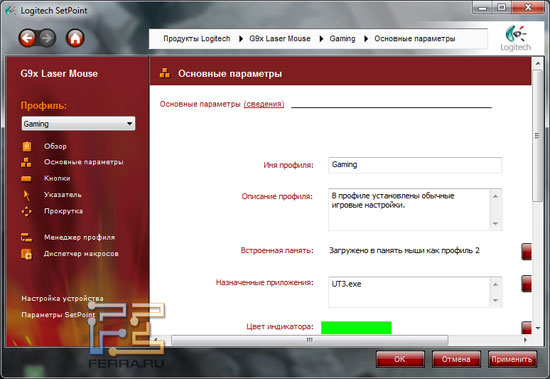Screen dimensions: 550x379
Task: Click the Основные параметры sidebar icon
Action: [26, 162]
